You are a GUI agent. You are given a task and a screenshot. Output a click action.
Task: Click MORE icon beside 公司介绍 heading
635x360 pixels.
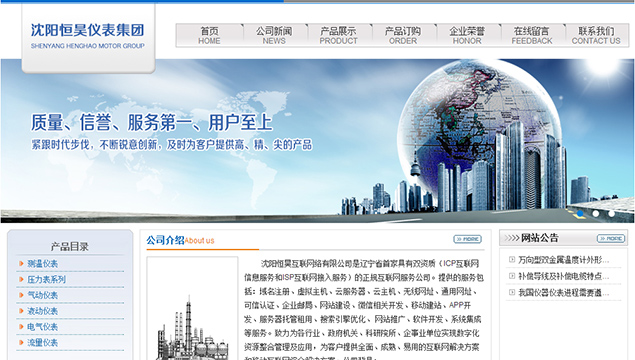(x=467, y=239)
